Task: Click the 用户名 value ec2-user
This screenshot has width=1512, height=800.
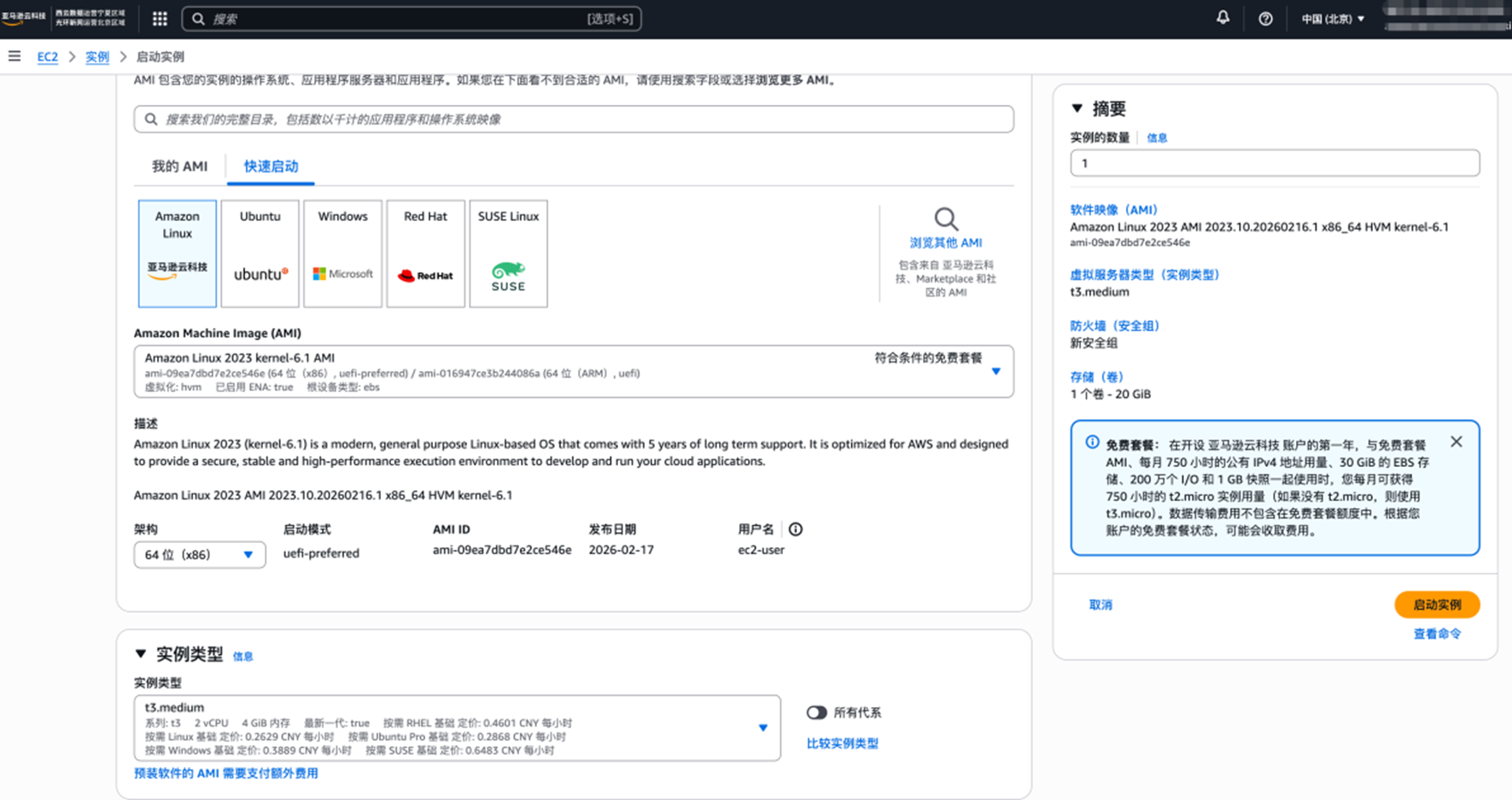Action: [x=761, y=550]
